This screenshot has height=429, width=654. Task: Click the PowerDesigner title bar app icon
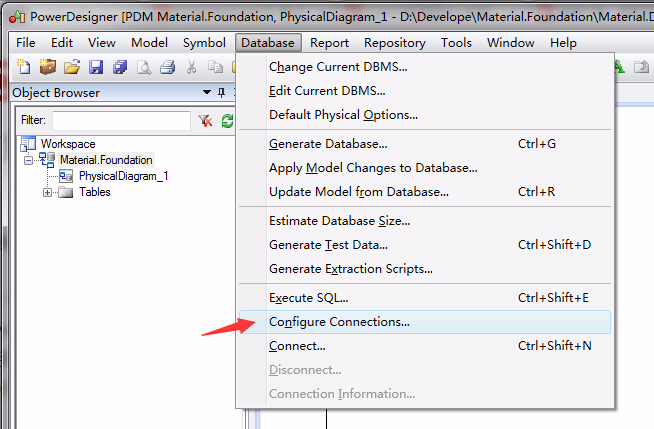17,17
